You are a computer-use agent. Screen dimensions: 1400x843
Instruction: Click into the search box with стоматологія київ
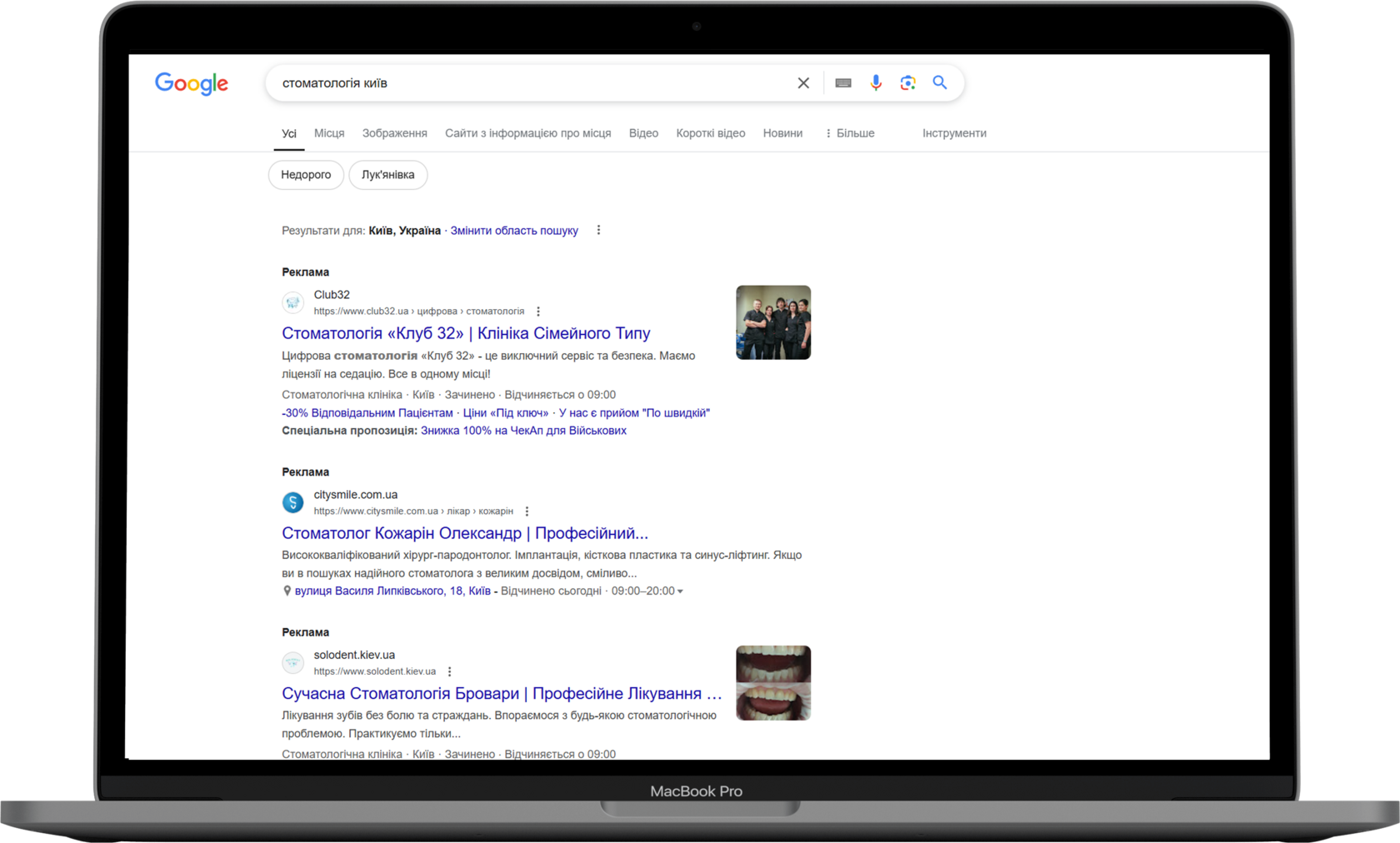[533, 83]
